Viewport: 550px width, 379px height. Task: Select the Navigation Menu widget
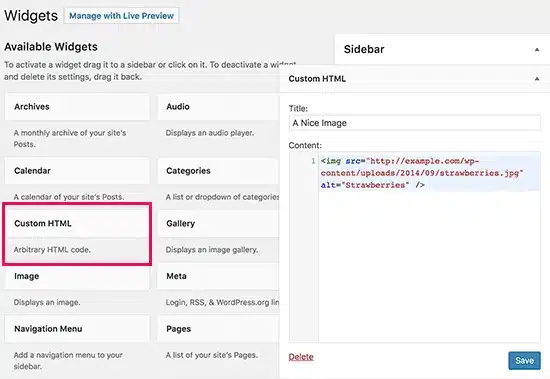[77, 329]
